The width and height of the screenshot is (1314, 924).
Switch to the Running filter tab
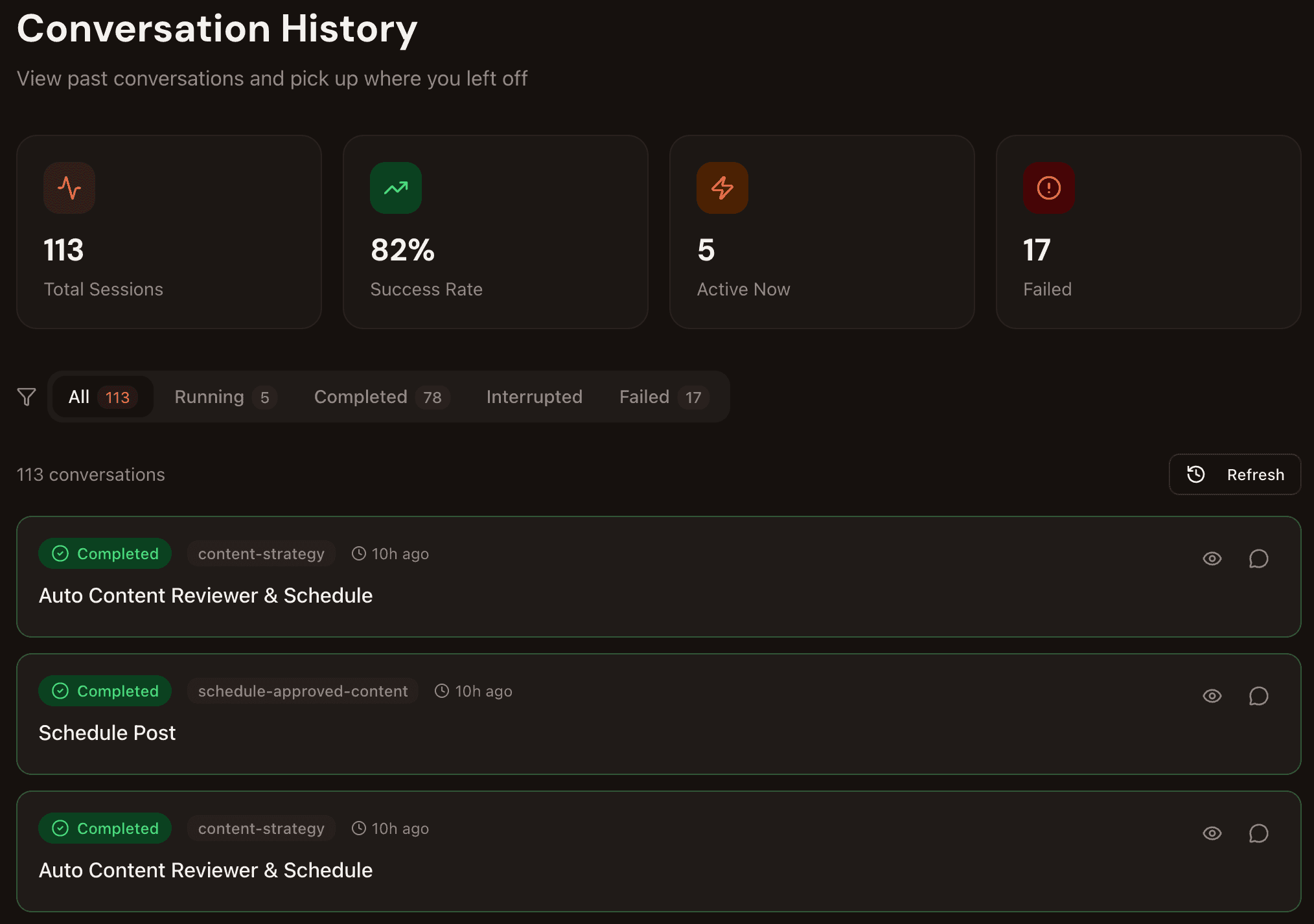pos(225,397)
